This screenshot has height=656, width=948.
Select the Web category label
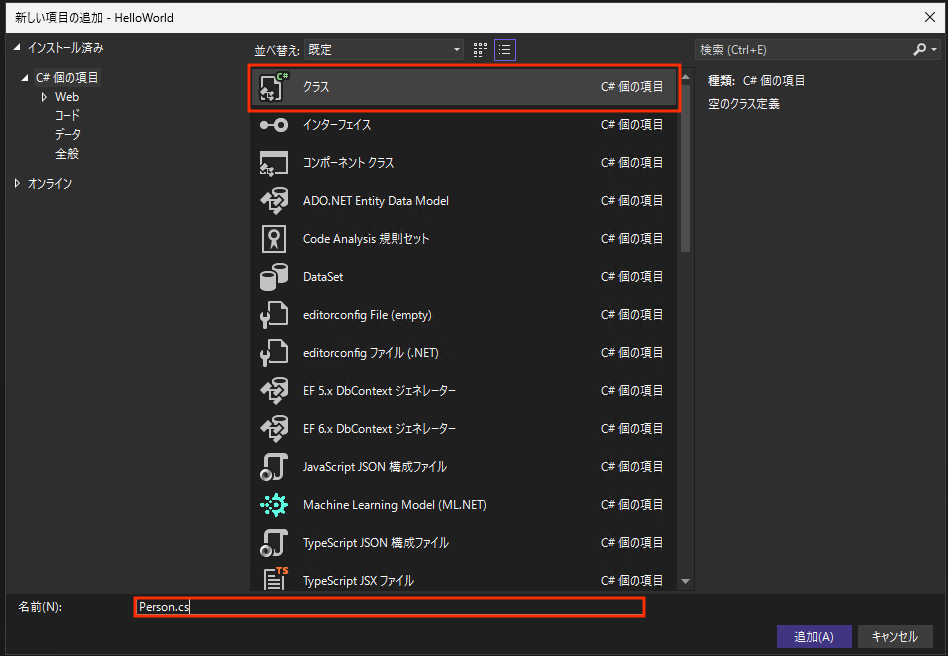click(67, 97)
